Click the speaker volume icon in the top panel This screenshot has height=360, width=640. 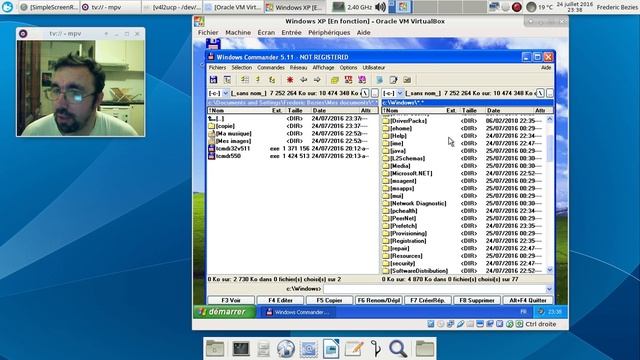[x=380, y=7]
